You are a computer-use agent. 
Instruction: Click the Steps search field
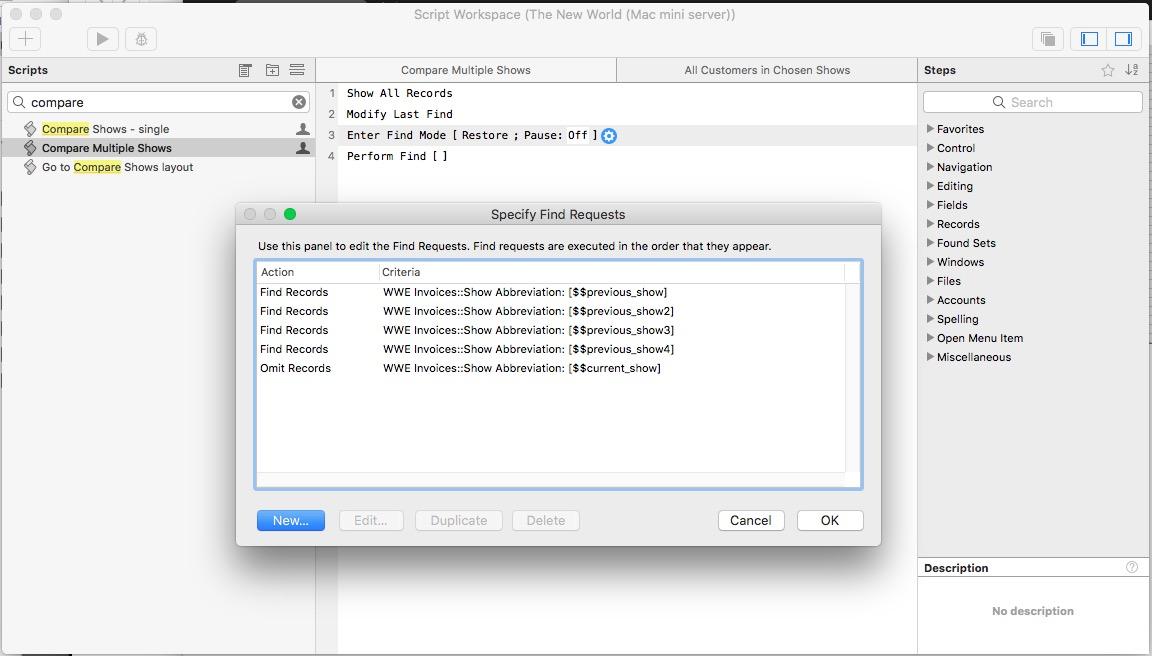(1033, 102)
